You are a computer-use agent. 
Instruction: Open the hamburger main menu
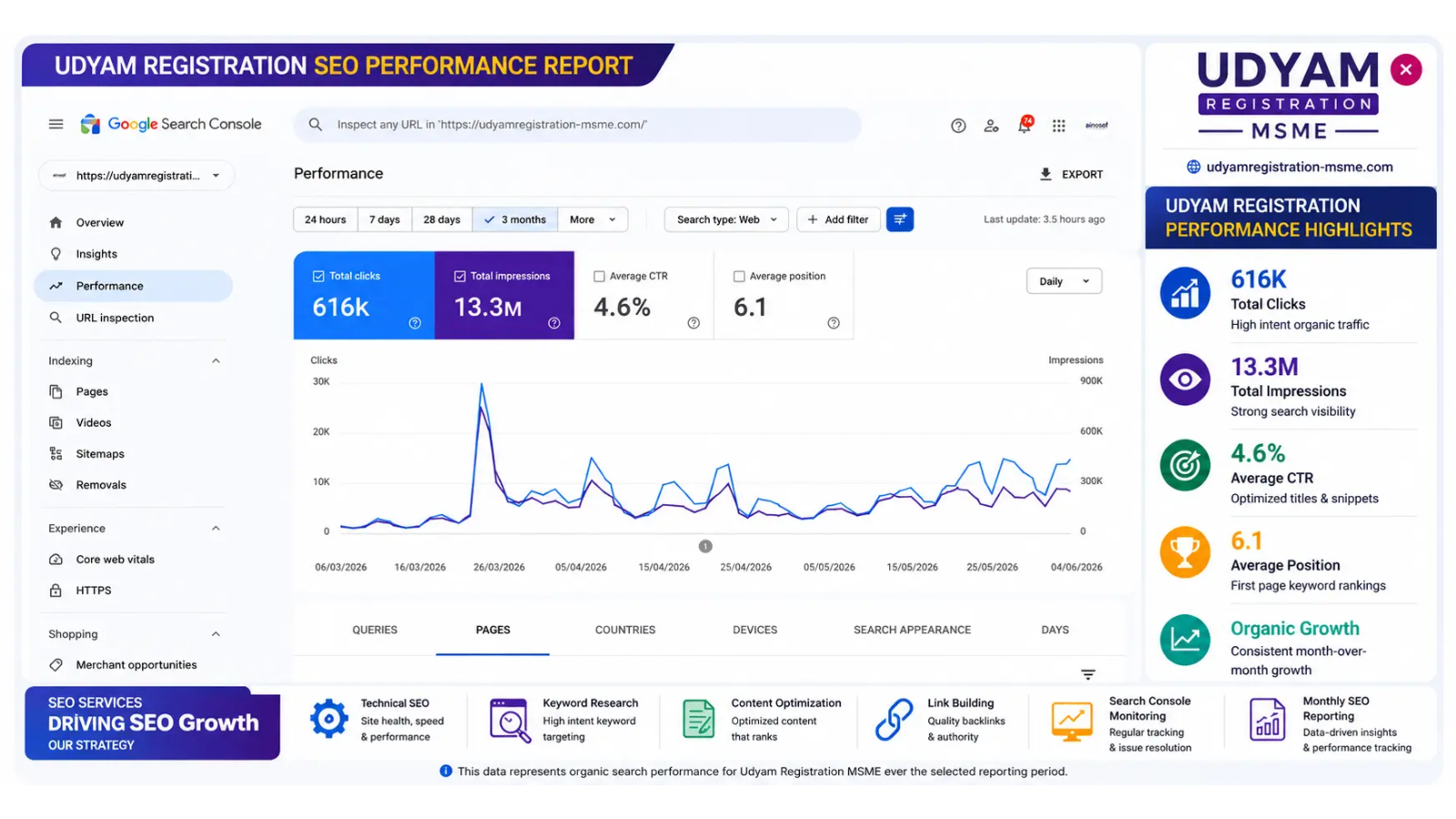56,125
